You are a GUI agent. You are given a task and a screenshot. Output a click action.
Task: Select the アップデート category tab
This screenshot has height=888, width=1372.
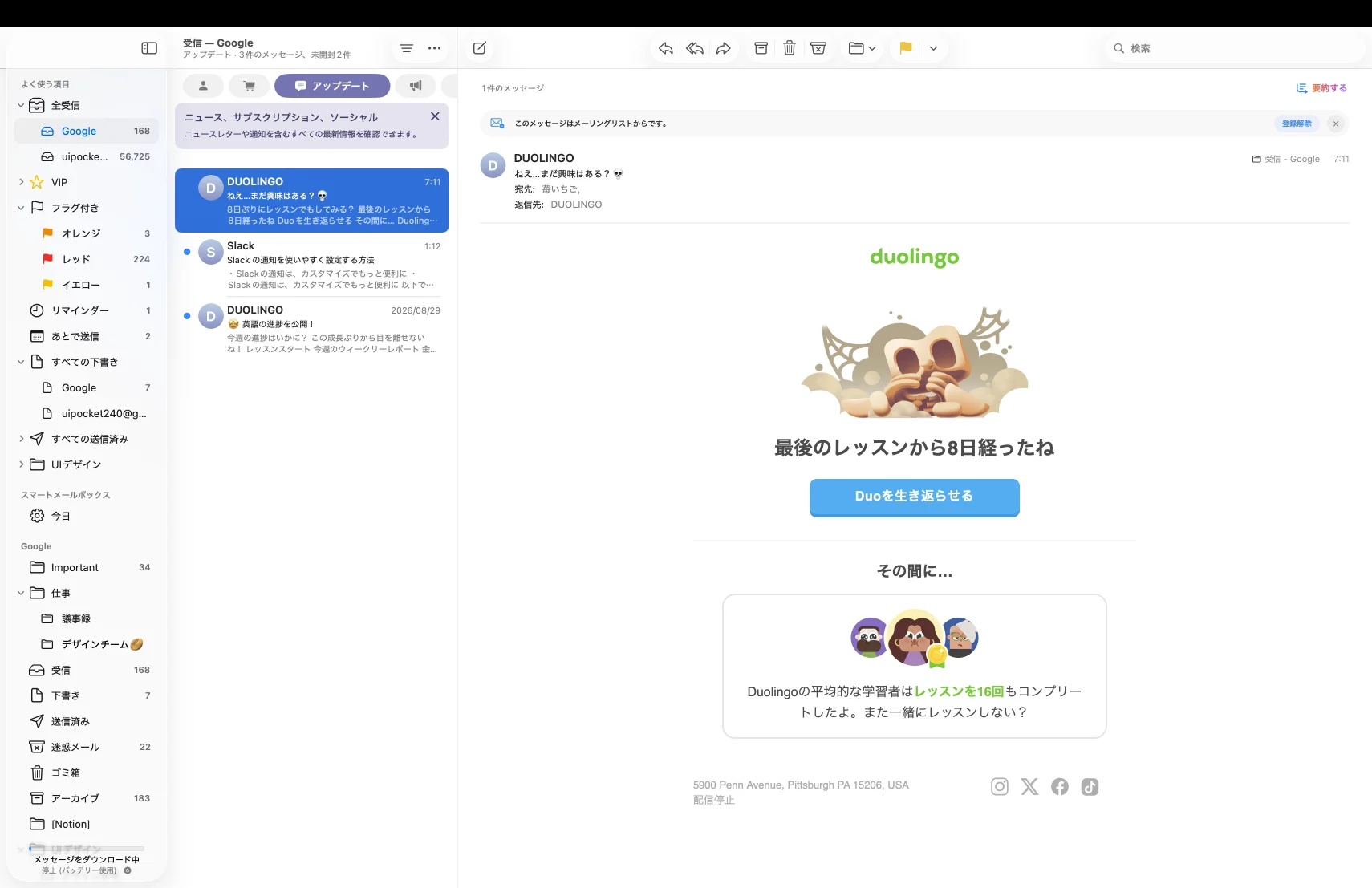(x=332, y=86)
